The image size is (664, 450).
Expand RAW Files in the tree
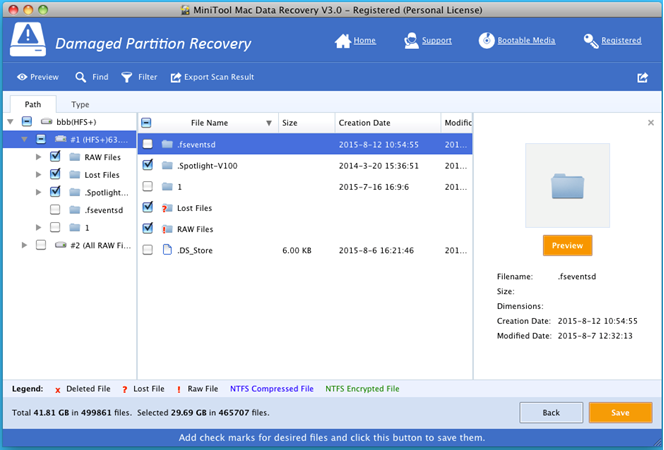[39, 157]
